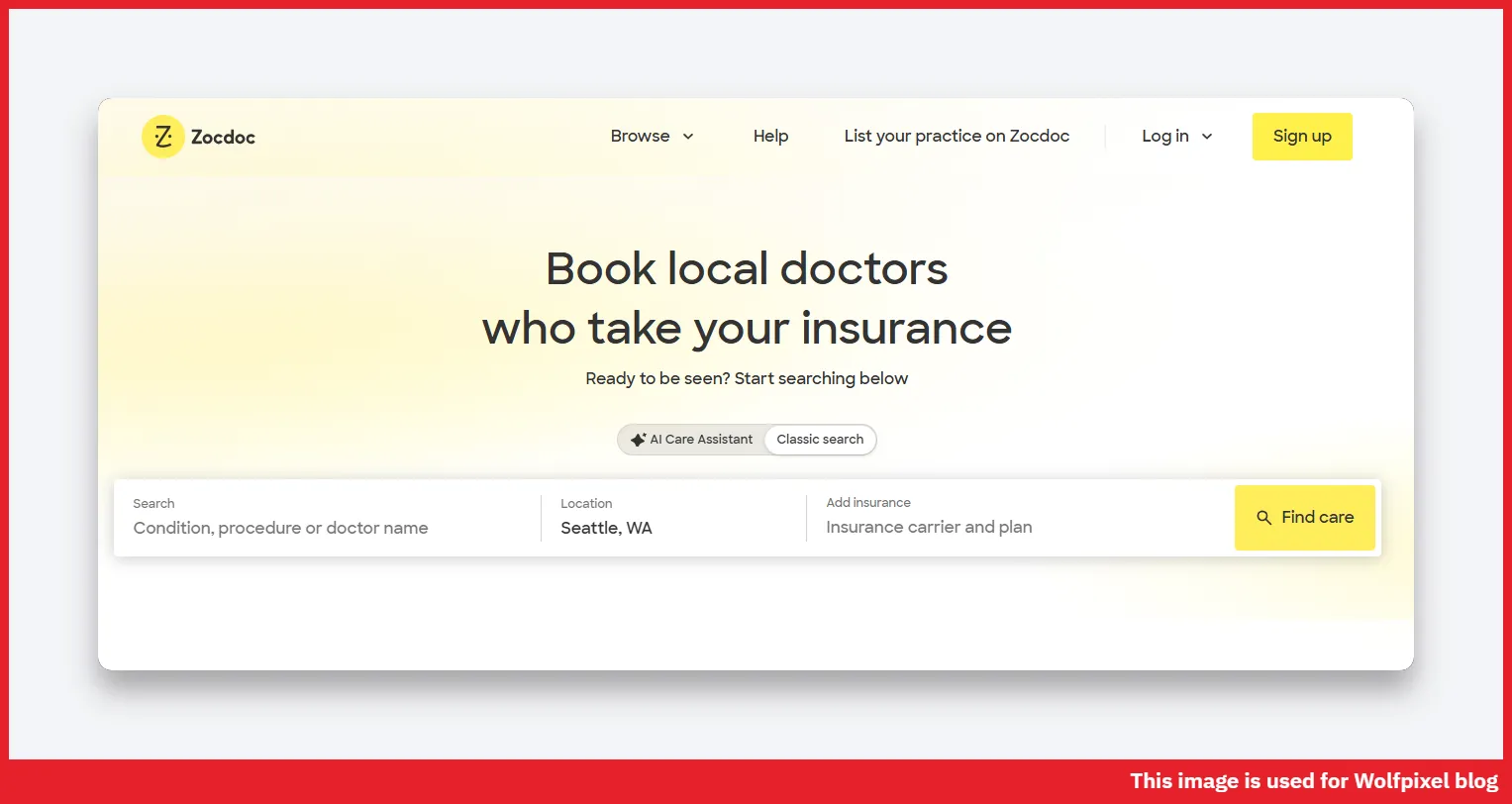Click the sparkle icon in AI Care Assistant

[639, 440]
